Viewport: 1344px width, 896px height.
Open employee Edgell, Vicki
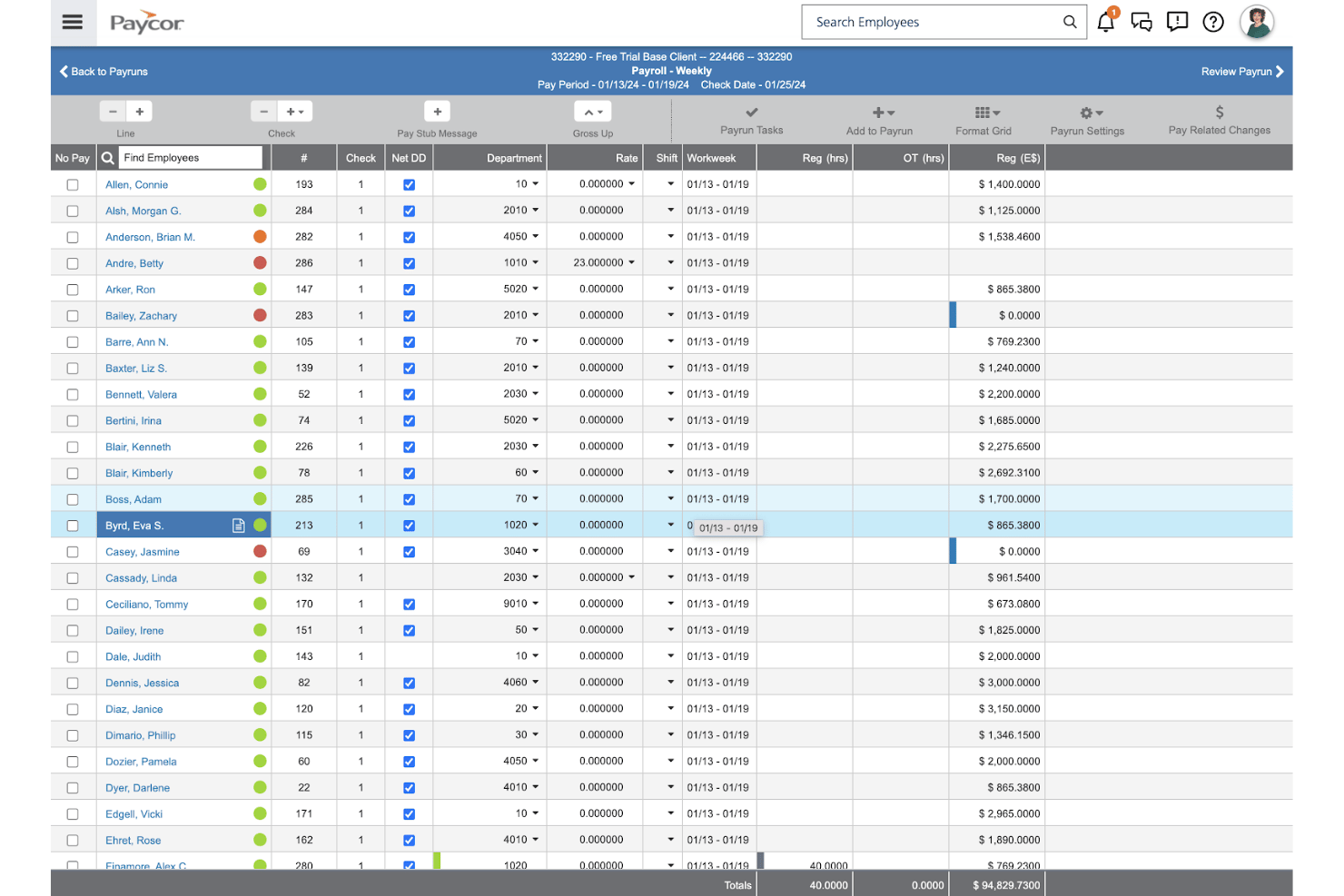point(134,814)
